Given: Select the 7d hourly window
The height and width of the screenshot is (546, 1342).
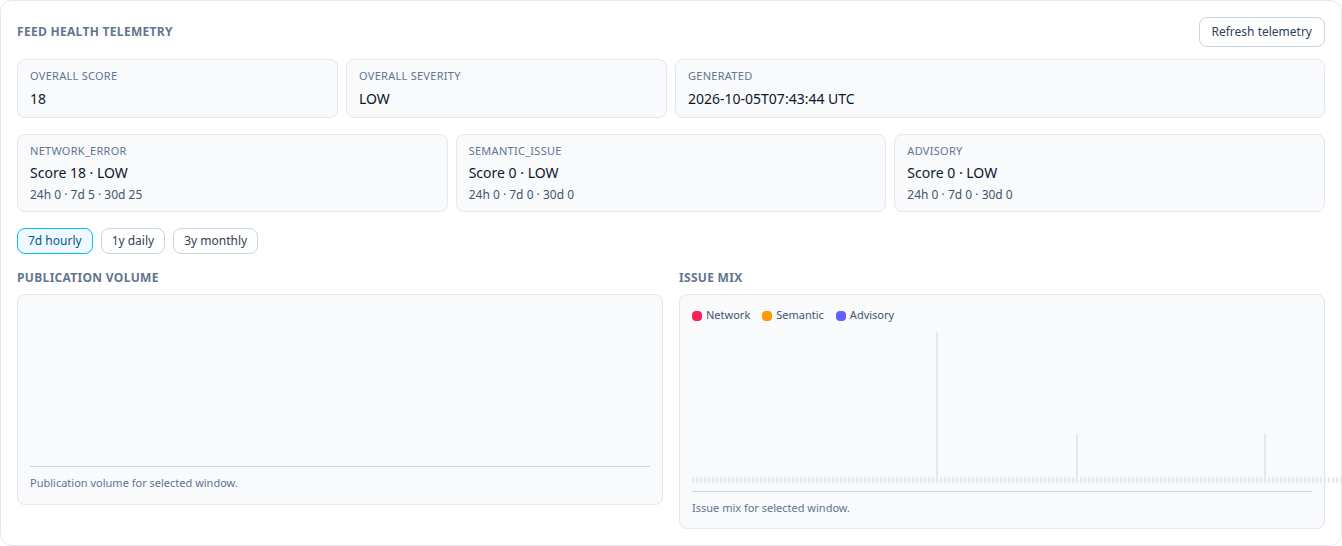Looking at the screenshot, I should point(55,241).
